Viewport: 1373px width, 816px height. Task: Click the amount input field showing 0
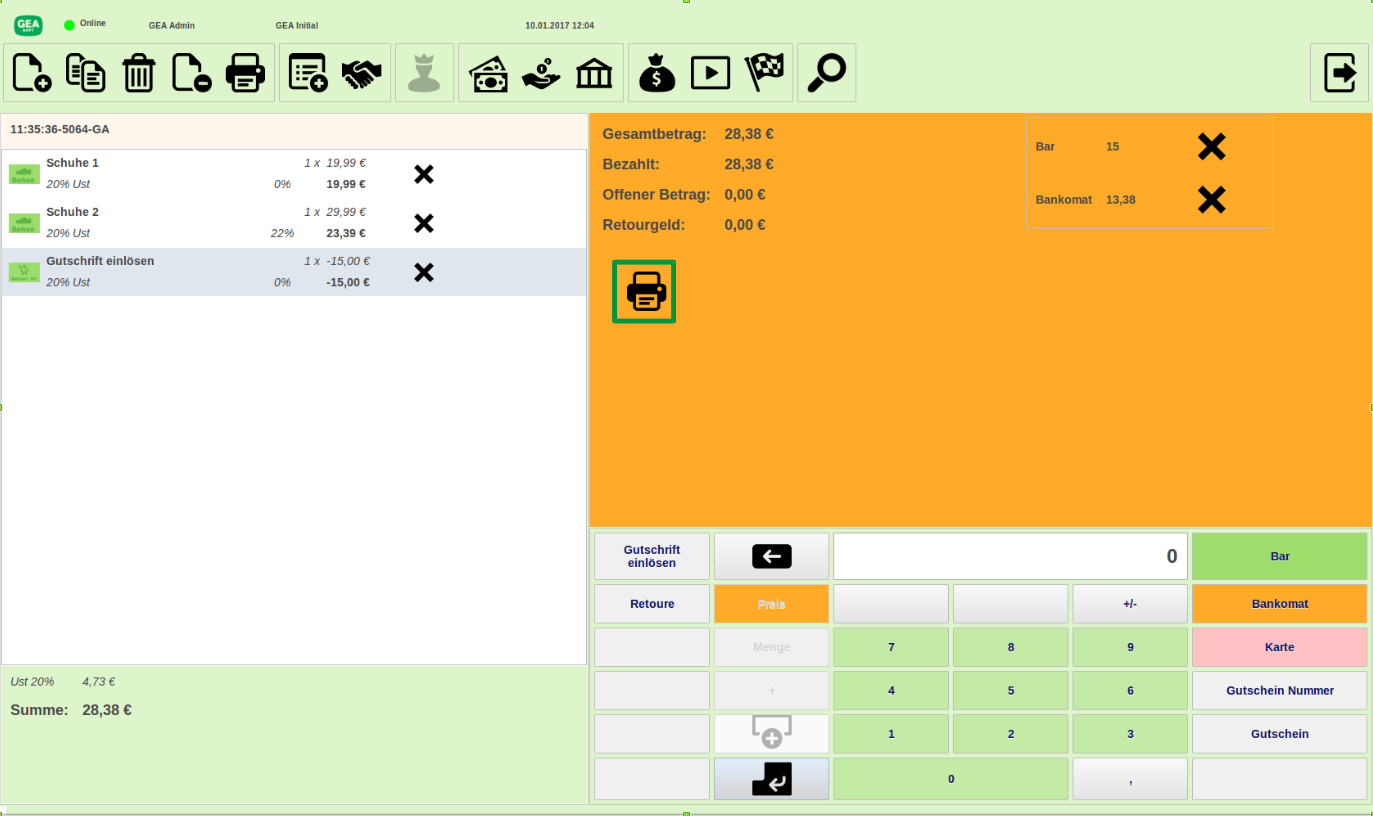coord(1010,557)
